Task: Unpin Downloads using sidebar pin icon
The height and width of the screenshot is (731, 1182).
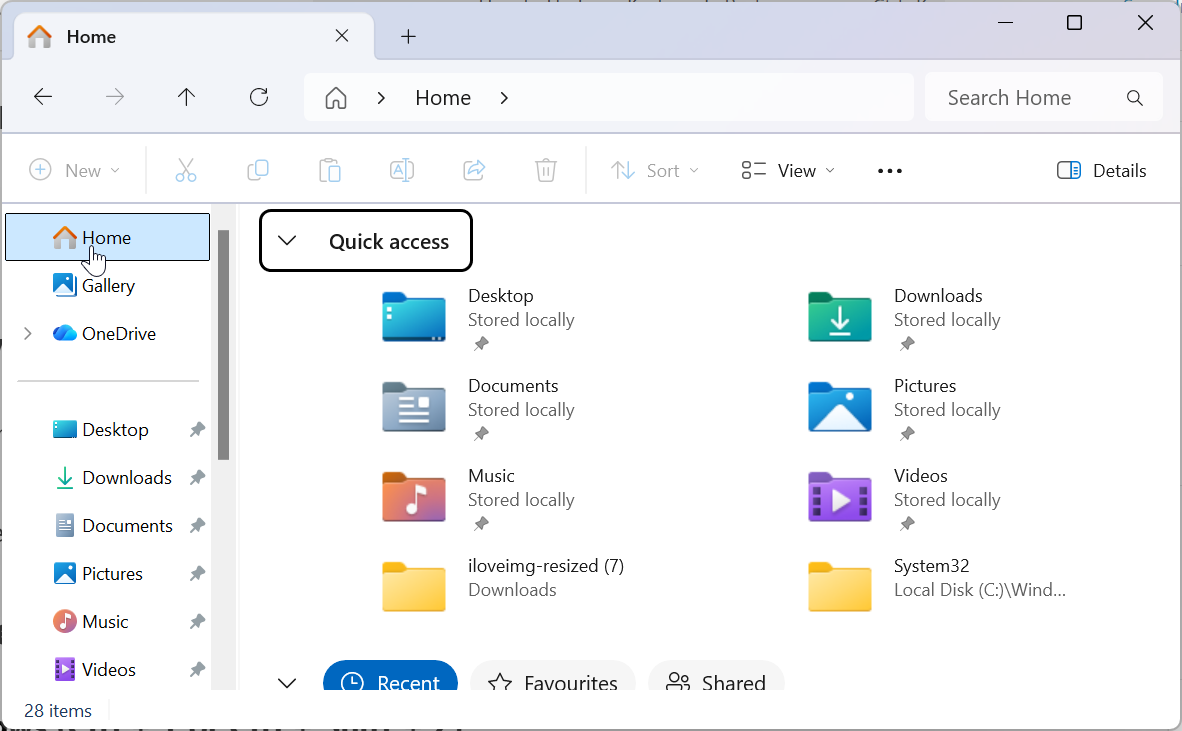Action: click(197, 478)
